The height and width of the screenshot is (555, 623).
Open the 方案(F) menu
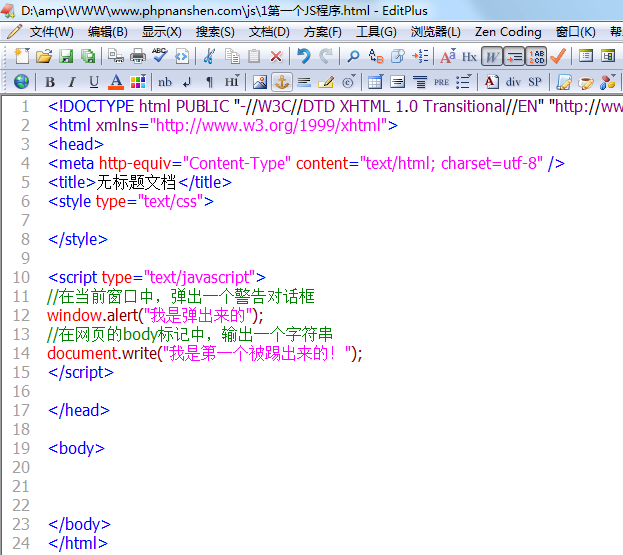click(x=322, y=32)
